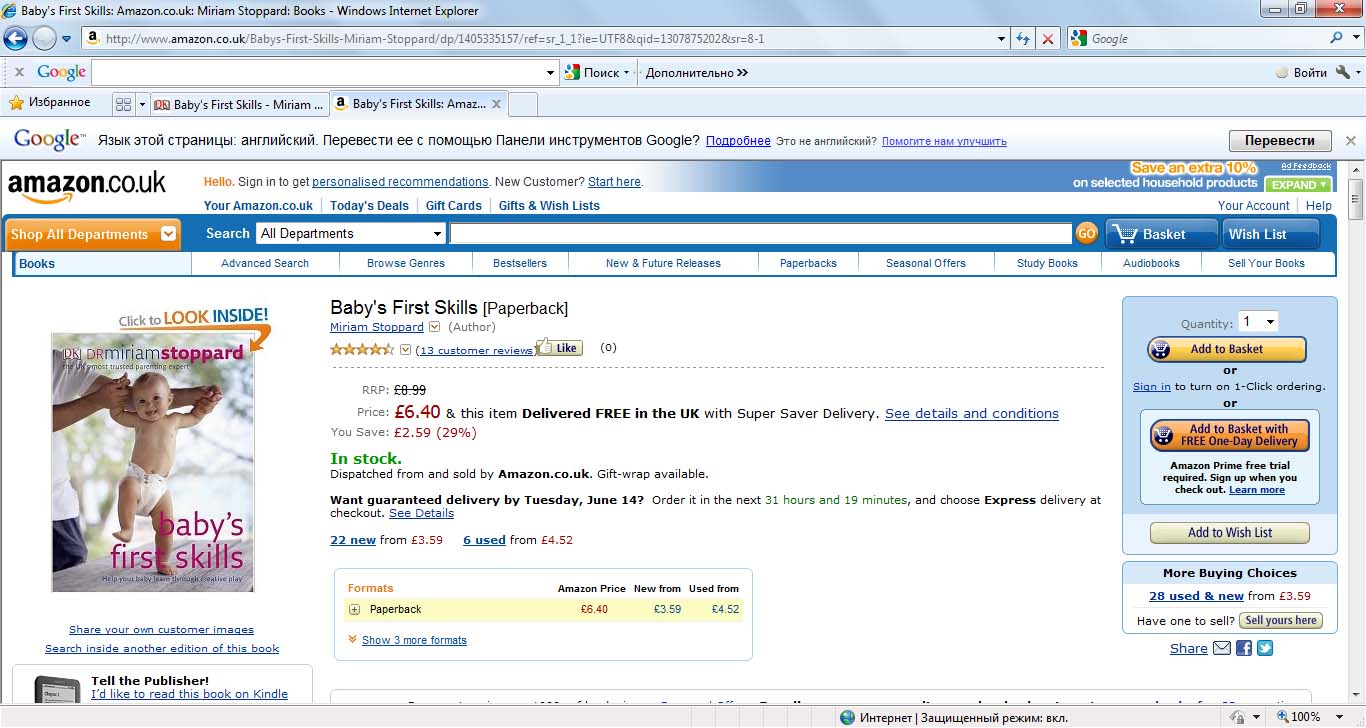Open the star rating dropdown arrow

[405, 350]
